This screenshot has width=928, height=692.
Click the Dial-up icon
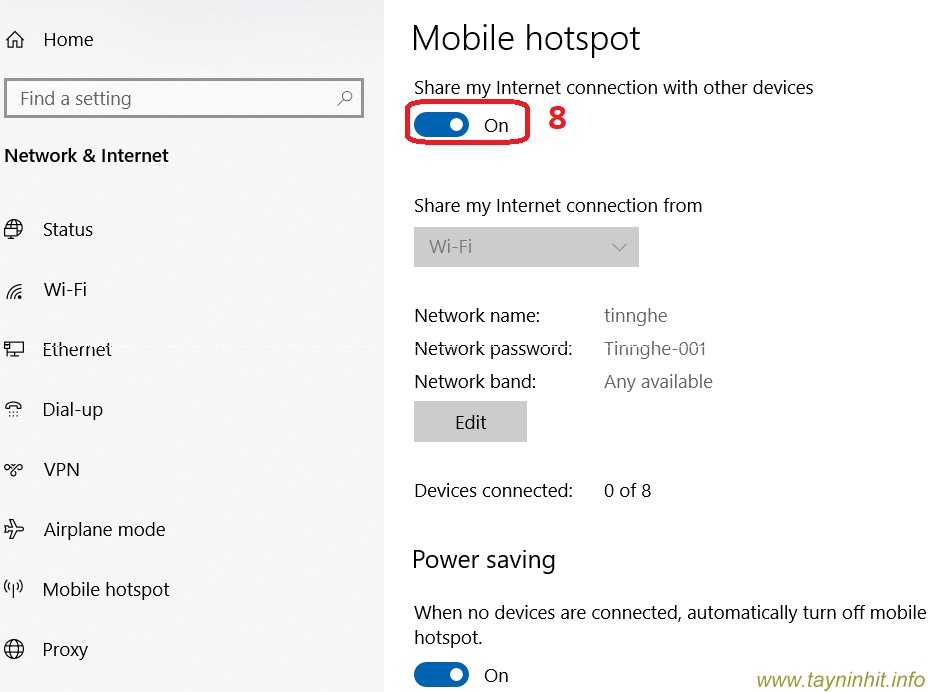[x=14, y=410]
